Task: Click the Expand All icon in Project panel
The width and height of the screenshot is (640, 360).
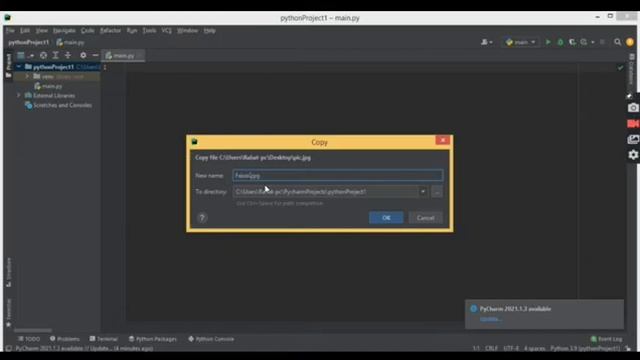Action: [56, 56]
